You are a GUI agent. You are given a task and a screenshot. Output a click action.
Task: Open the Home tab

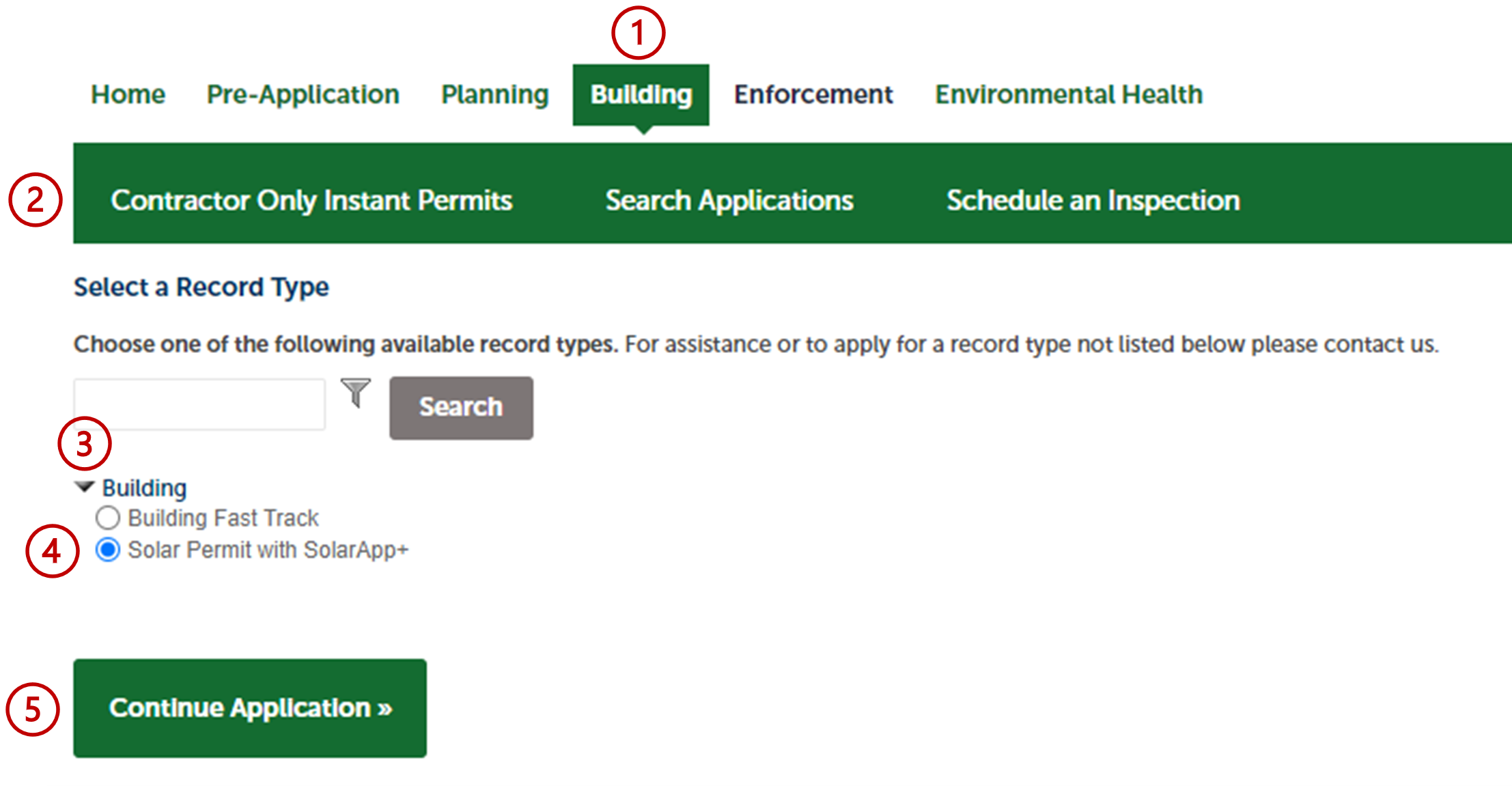[128, 94]
